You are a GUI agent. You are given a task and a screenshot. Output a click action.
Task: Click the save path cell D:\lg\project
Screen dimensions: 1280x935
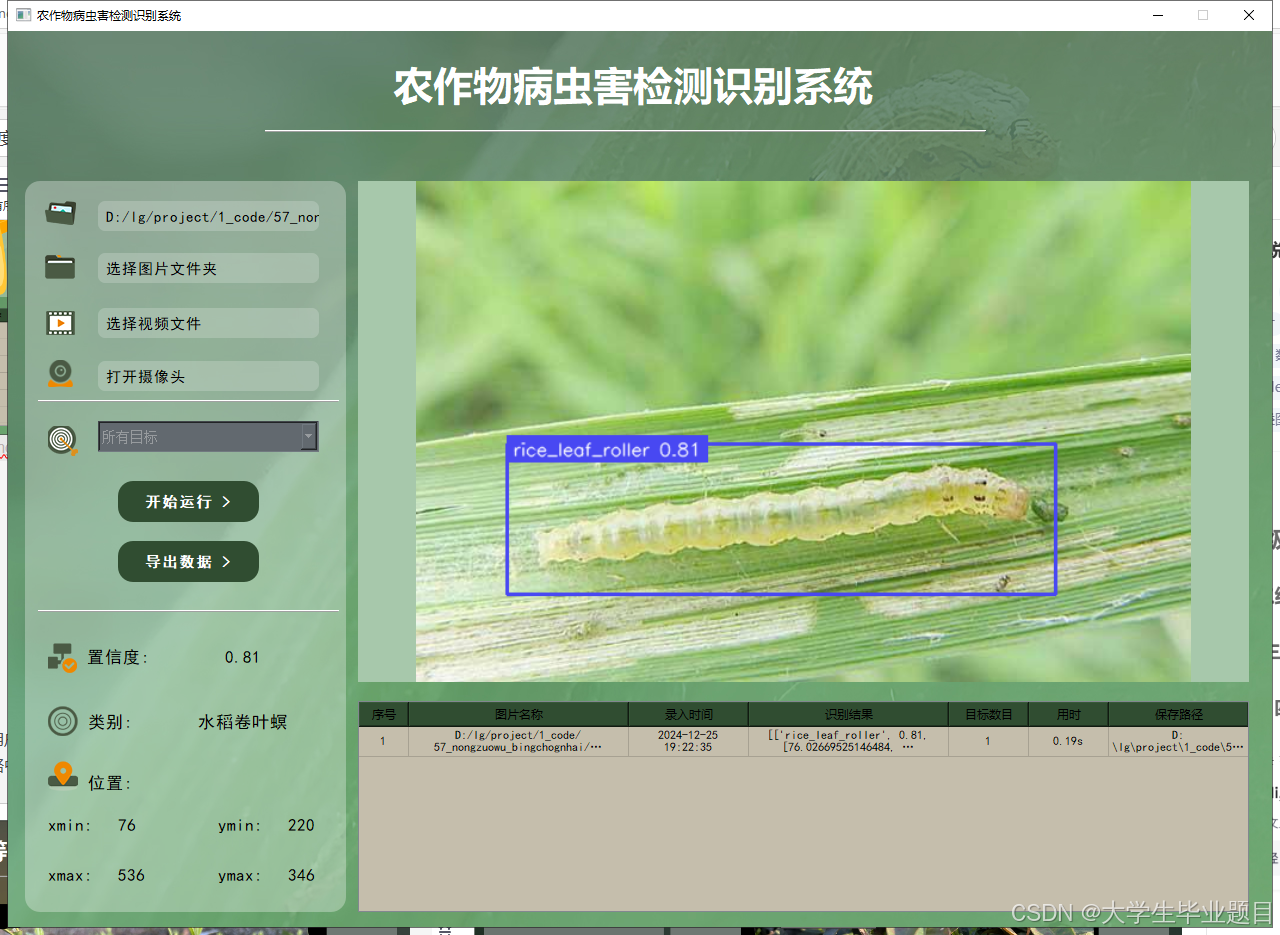pos(1178,741)
